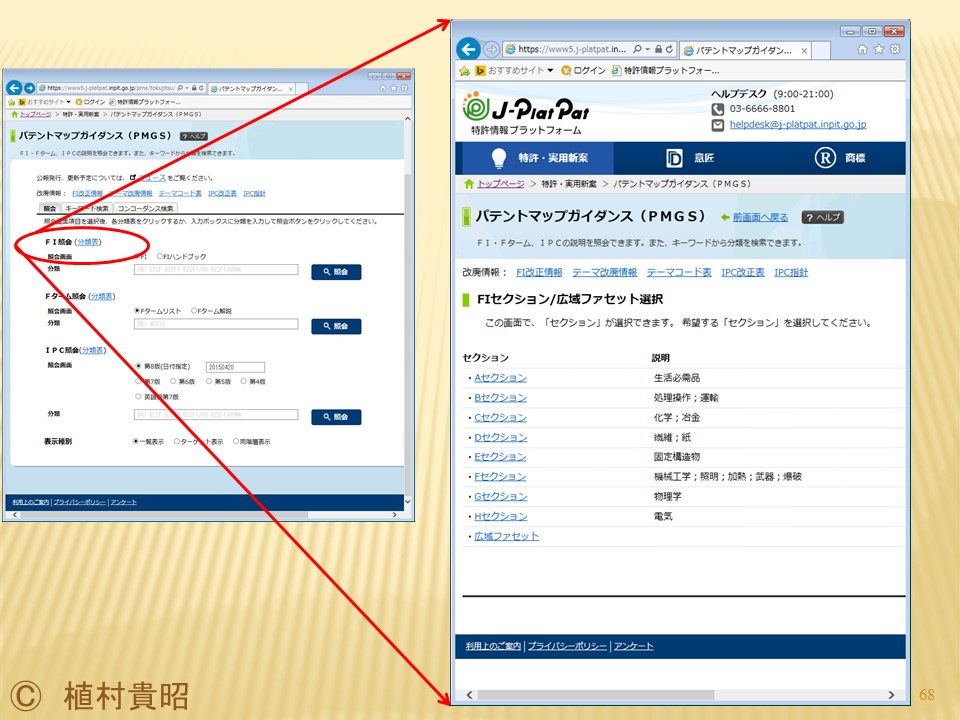This screenshot has width=960, height=720.
Task: Click the green home icon in the left window breadcrumb
Action: [15, 114]
